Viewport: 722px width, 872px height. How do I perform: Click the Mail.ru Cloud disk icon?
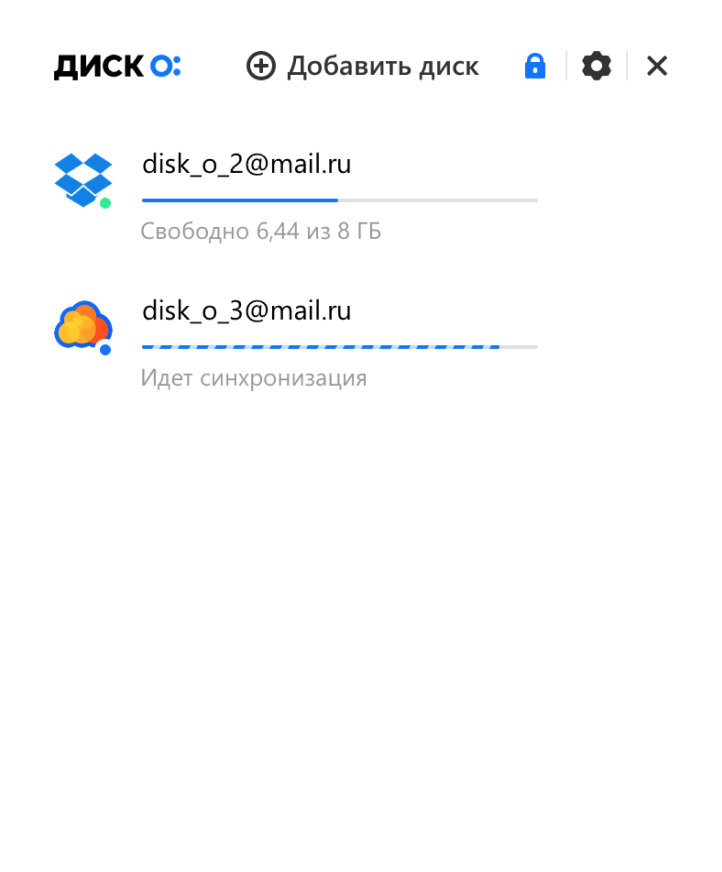[83, 325]
